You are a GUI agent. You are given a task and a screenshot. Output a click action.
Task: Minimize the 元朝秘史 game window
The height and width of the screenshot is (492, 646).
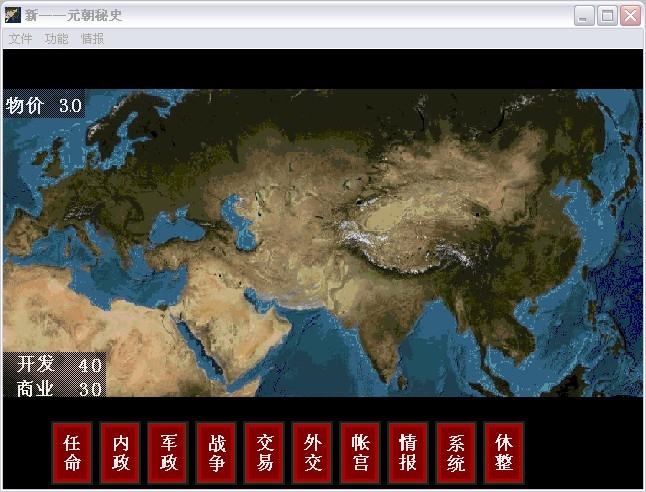(x=584, y=16)
